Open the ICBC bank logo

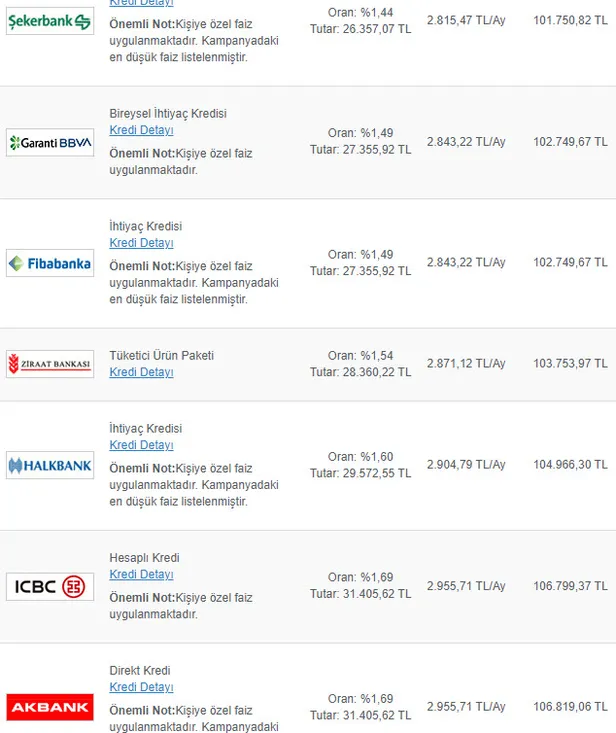pos(50,586)
